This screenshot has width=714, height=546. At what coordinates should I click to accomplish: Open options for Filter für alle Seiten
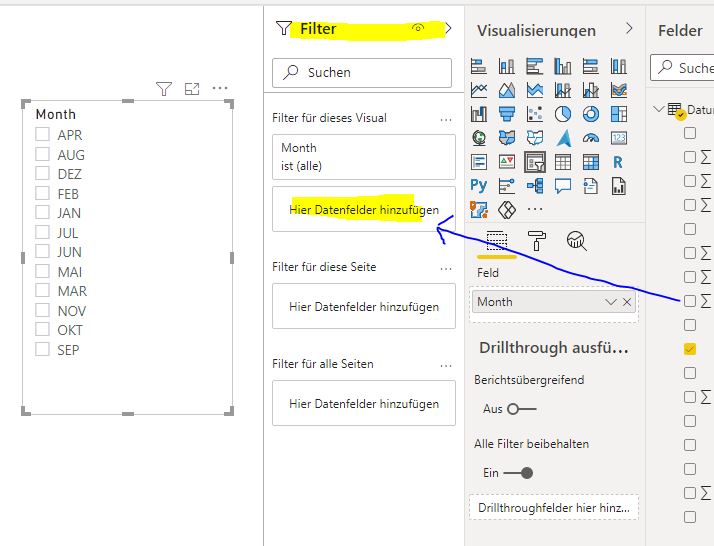(x=446, y=366)
